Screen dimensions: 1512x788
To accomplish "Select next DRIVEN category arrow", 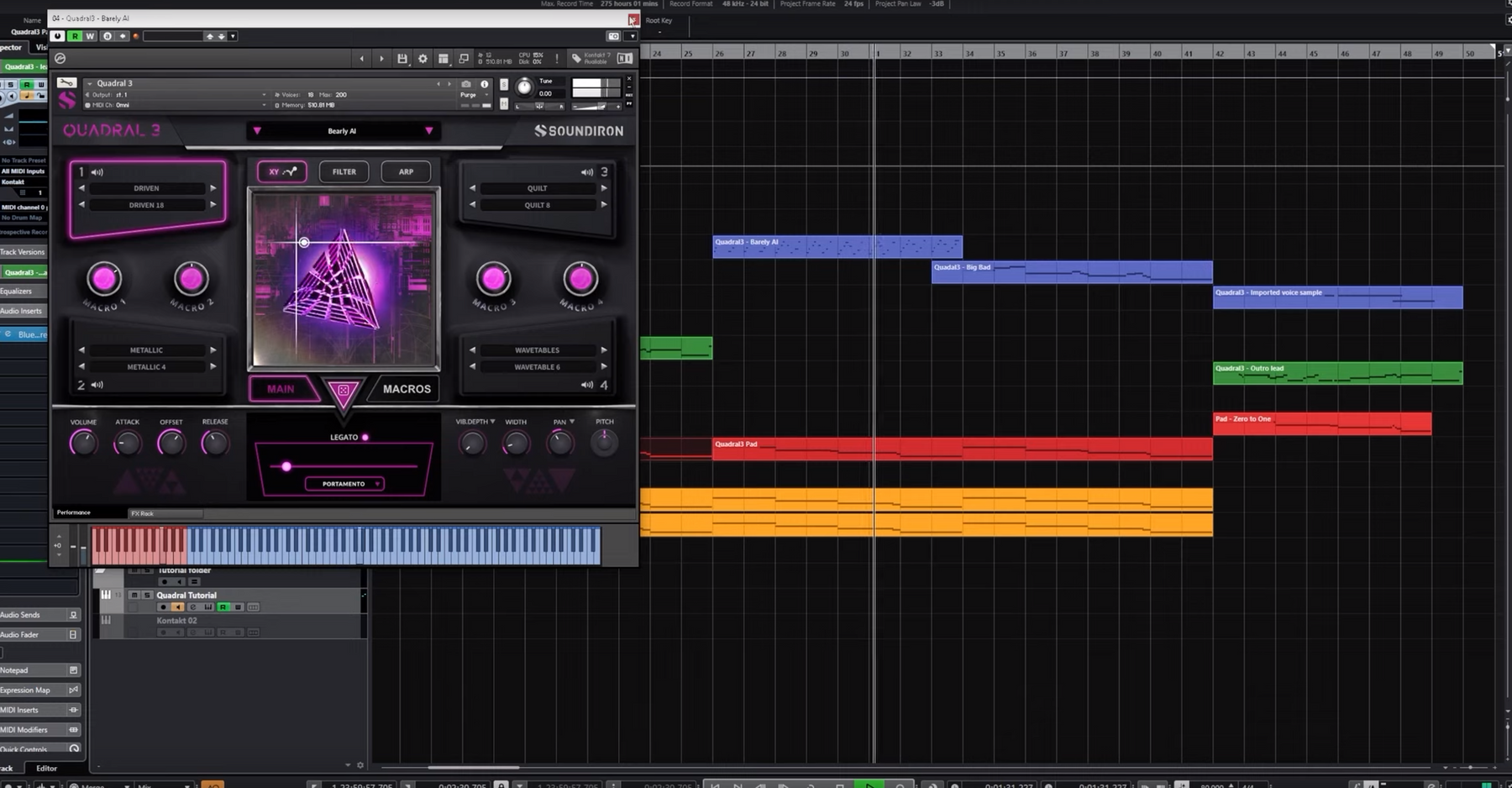I will tap(213, 188).
